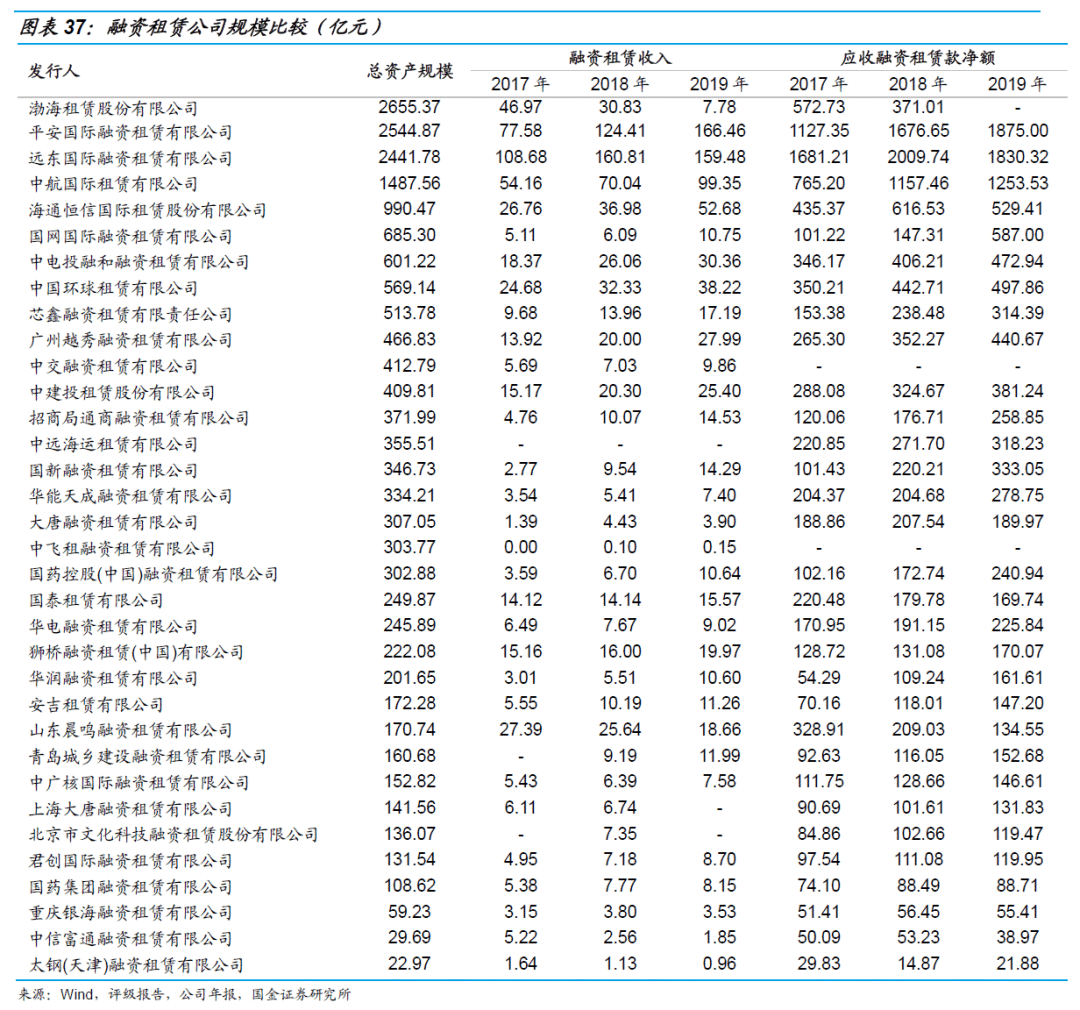The width and height of the screenshot is (1080, 1010).
Task: Select company name 华电融资租赁有限公司
Action: pos(113,626)
